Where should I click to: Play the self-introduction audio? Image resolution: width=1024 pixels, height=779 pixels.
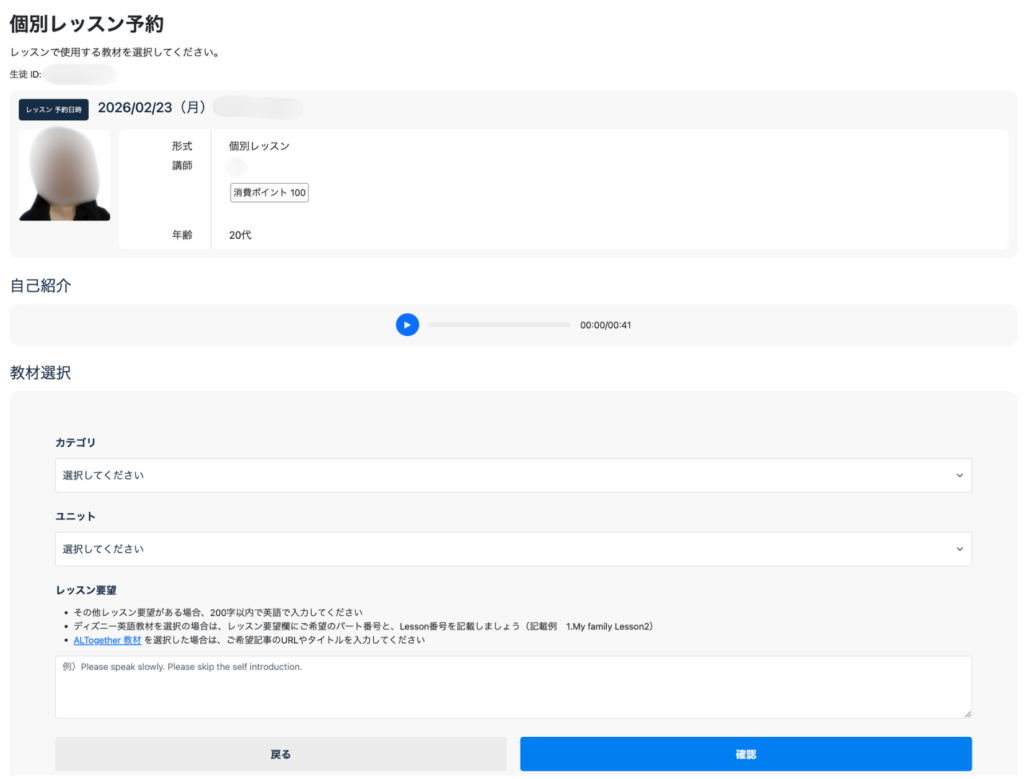(x=407, y=325)
